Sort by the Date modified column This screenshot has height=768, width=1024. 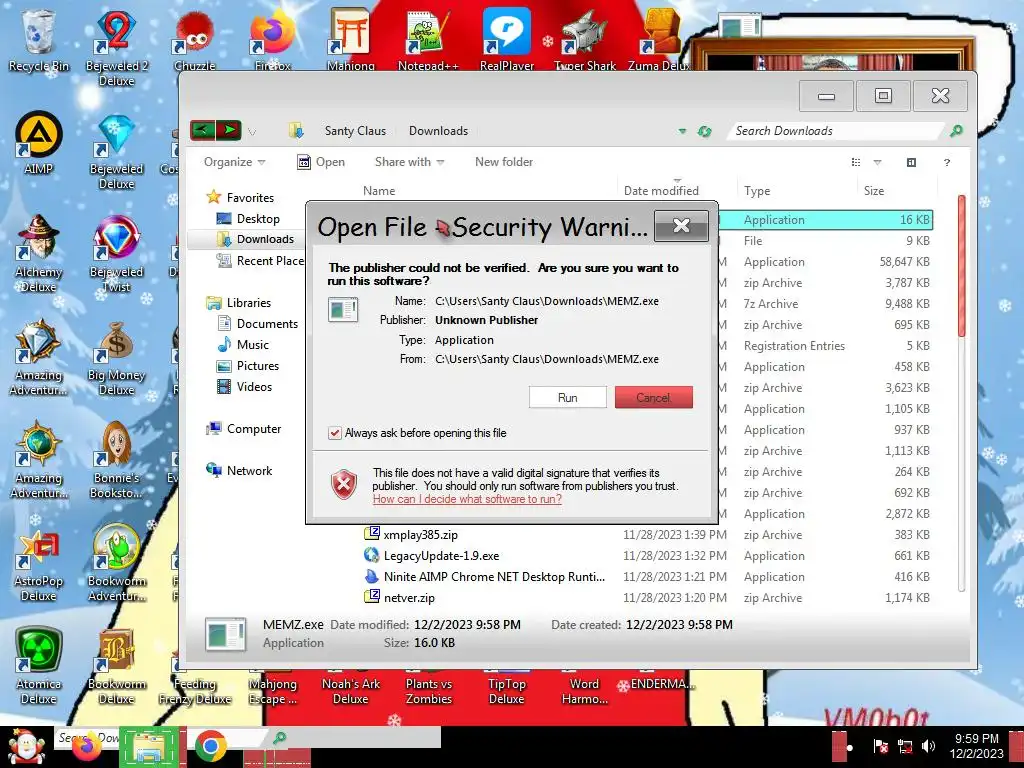tap(661, 191)
